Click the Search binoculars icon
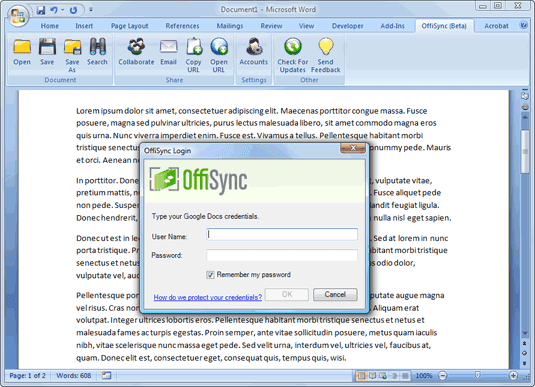The height and width of the screenshot is (387, 535). tap(97, 47)
